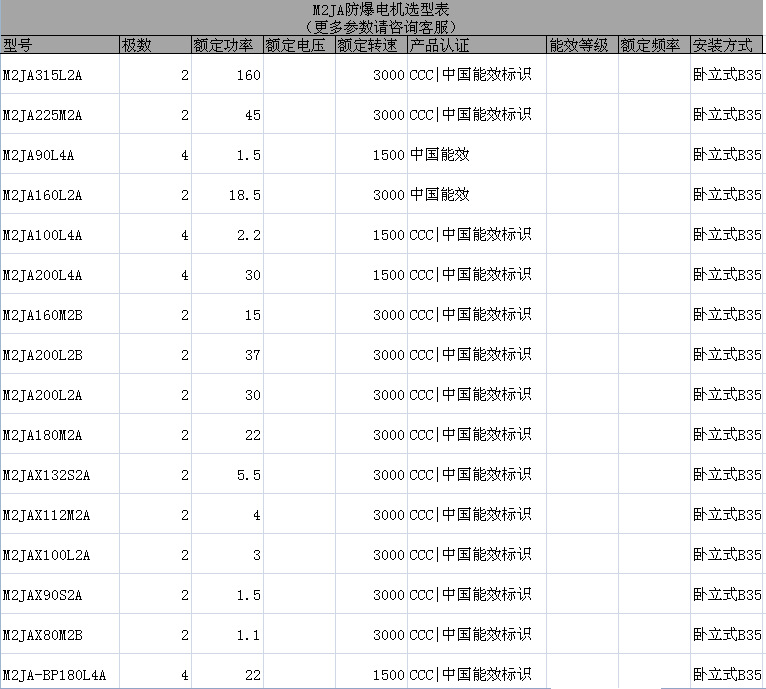Screen dimensions: 766x689
Task: Click the 产品认证 header cell
Action: click(476, 46)
